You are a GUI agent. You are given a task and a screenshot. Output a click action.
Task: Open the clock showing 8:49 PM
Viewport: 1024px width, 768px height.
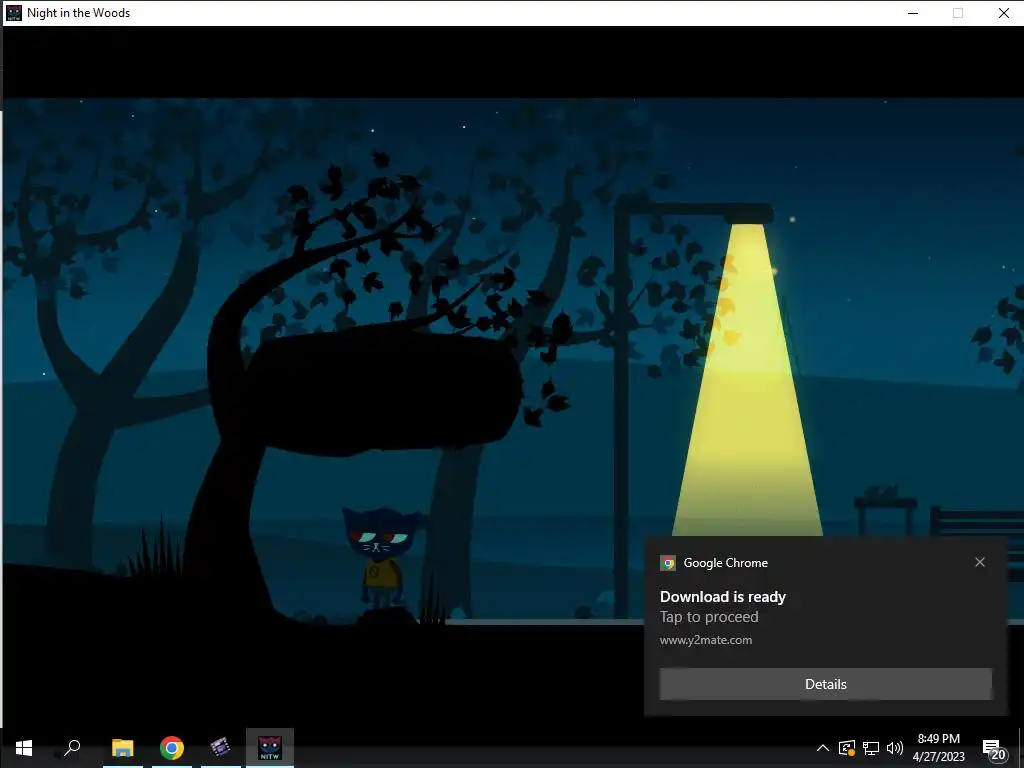[938, 739]
